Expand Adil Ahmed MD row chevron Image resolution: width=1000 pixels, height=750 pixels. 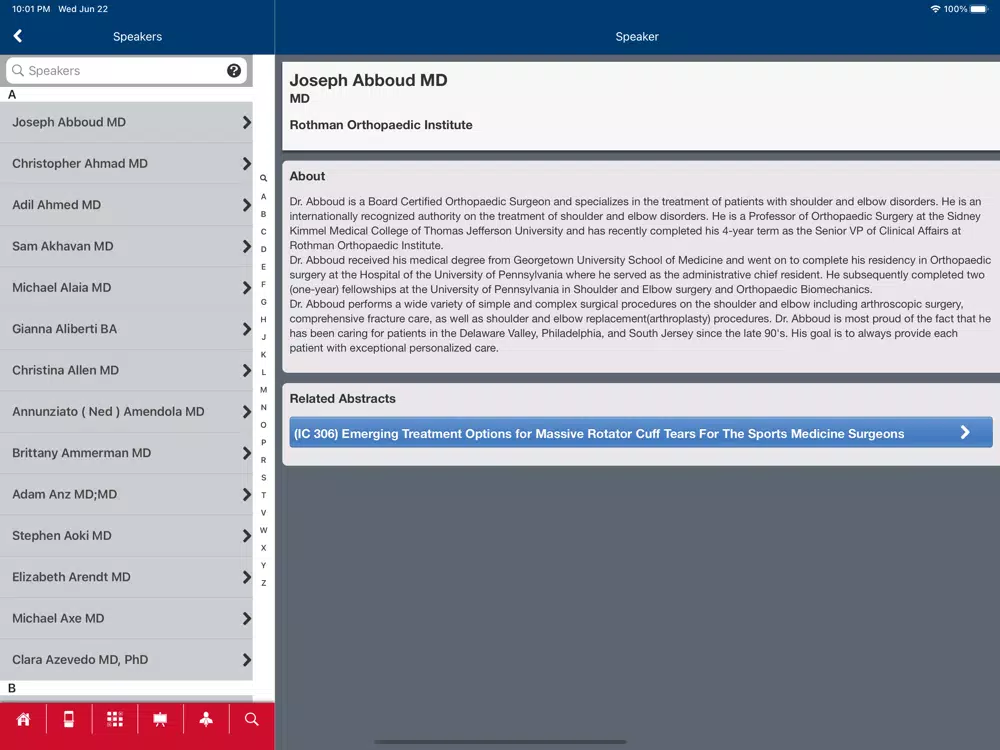pyautogui.click(x=247, y=205)
